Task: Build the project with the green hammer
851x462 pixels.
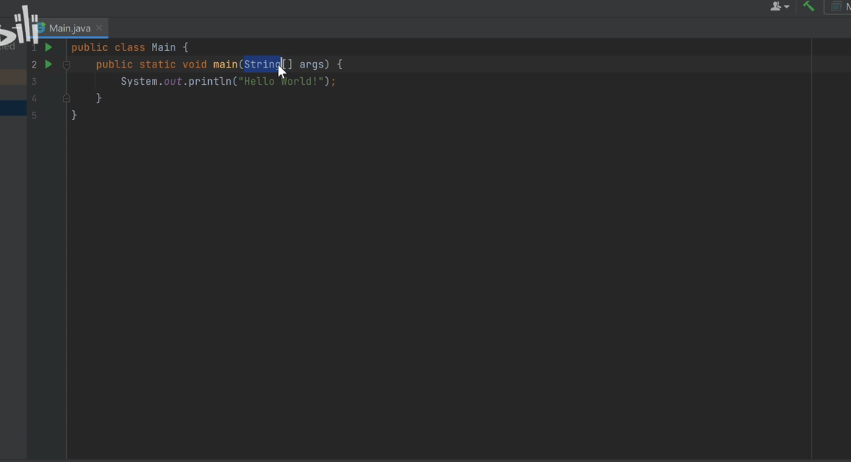Action: (809, 6)
